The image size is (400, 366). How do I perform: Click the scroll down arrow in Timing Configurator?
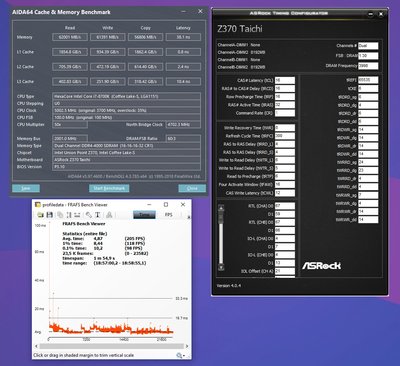[x=221, y=267]
